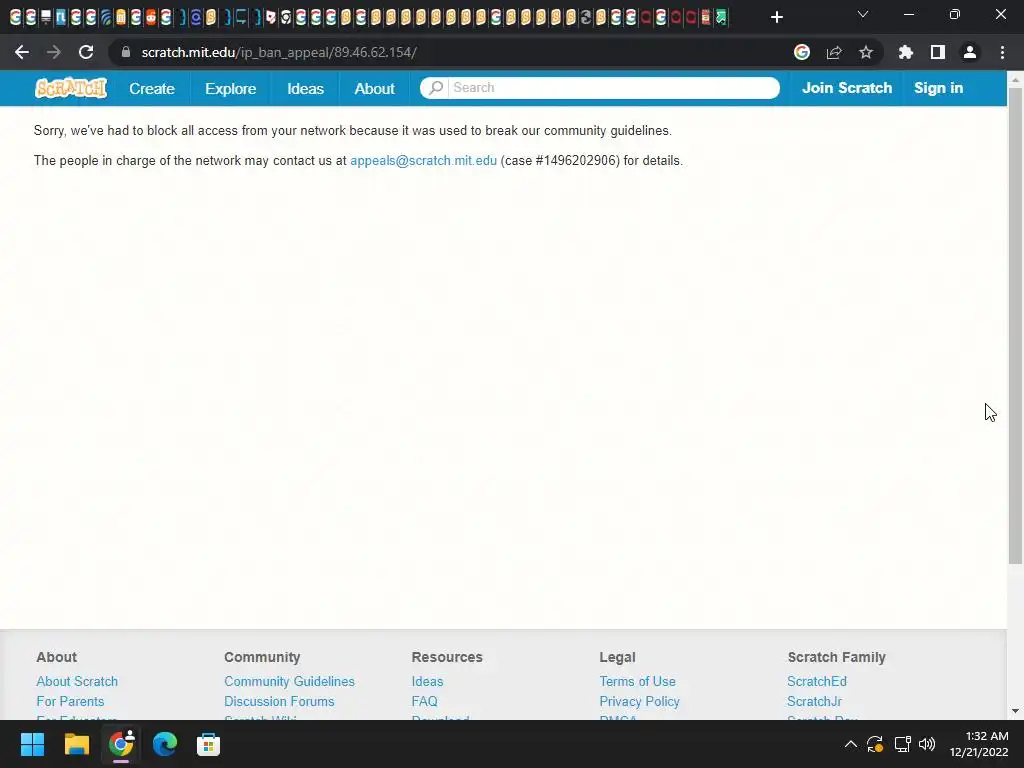Viewport: 1024px width, 768px height.
Task: Go back using the browser back arrow
Action: [x=22, y=52]
